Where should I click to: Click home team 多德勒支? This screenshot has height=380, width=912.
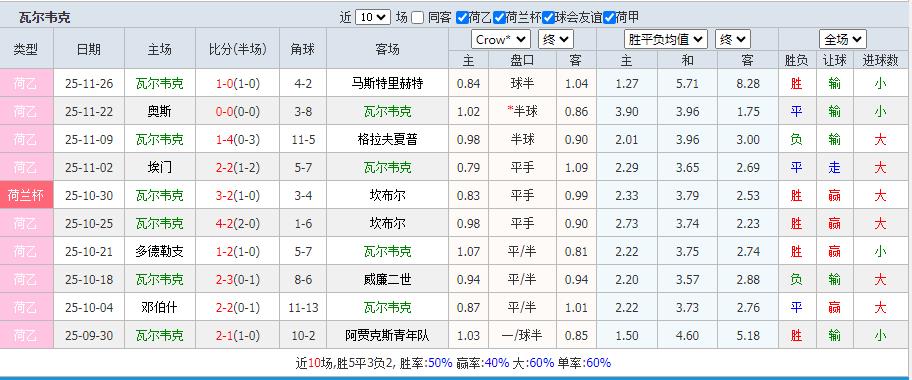(x=159, y=251)
